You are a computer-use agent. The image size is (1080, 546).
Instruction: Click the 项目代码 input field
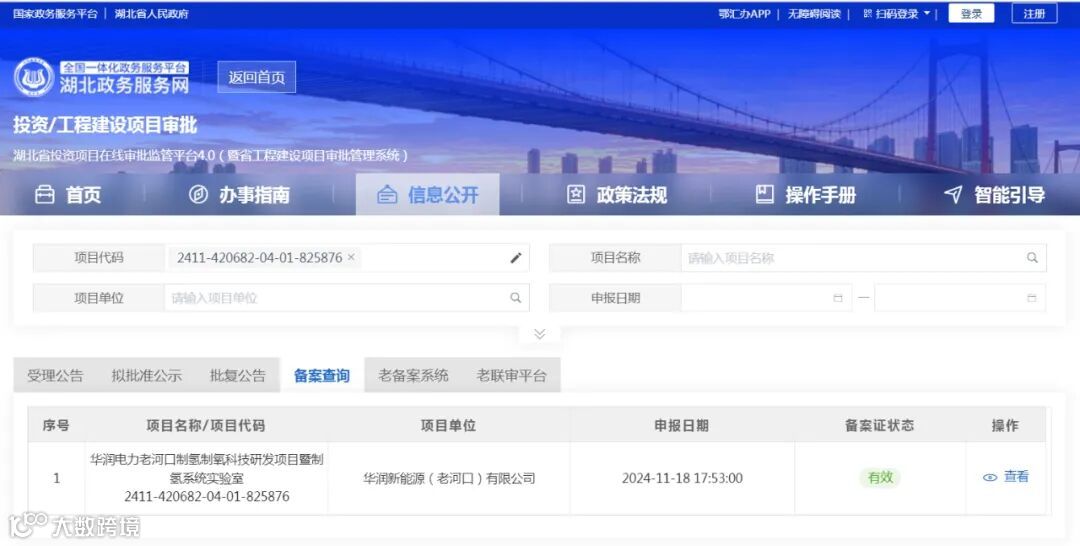347,258
